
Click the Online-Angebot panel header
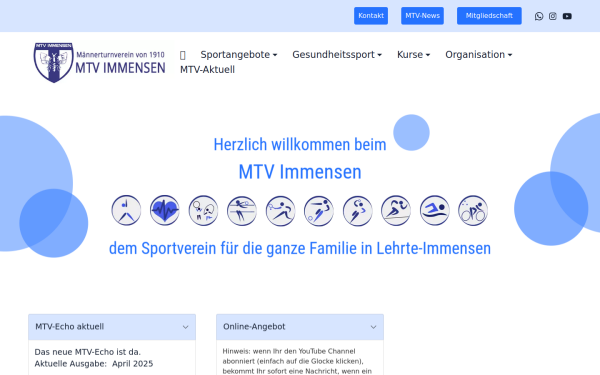[x=300, y=327]
